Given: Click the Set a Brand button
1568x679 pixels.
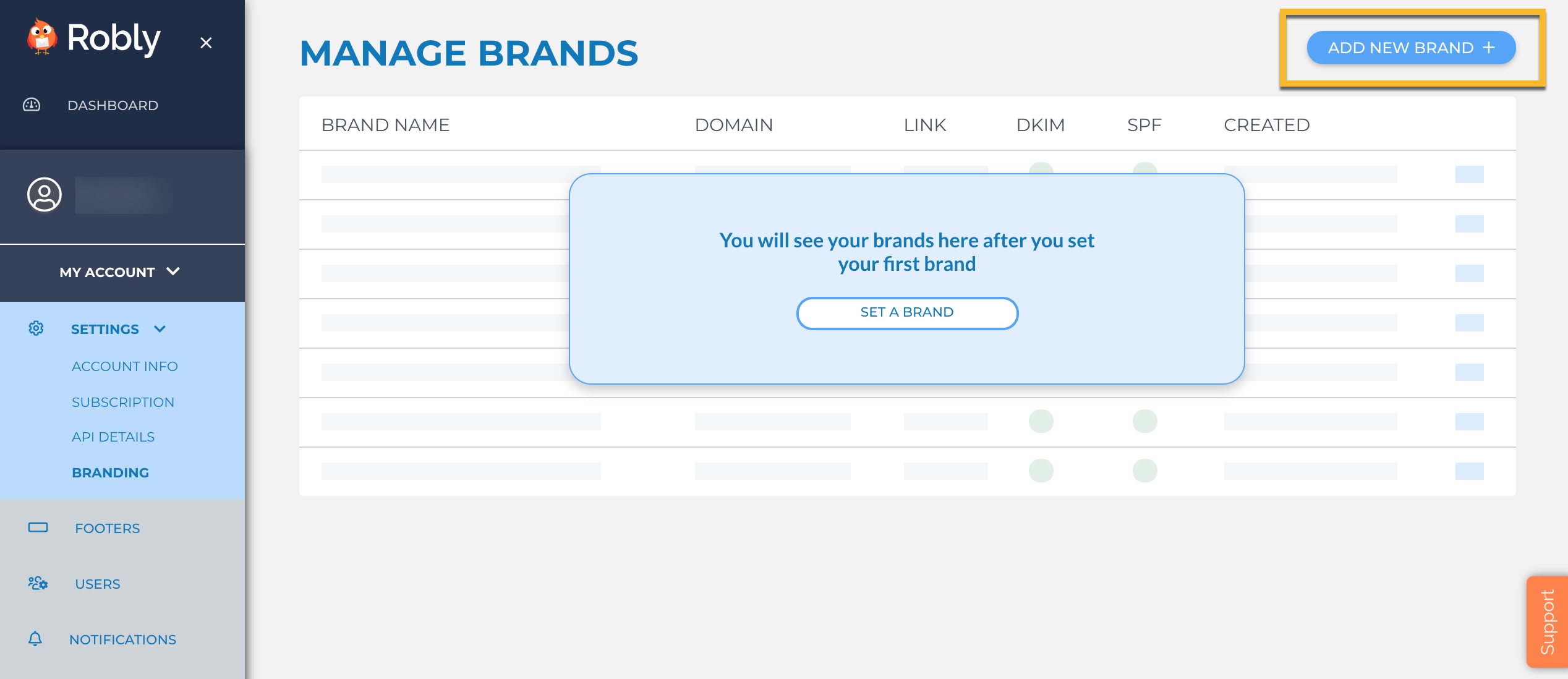Looking at the screenshot, I should tap(906, 313).
